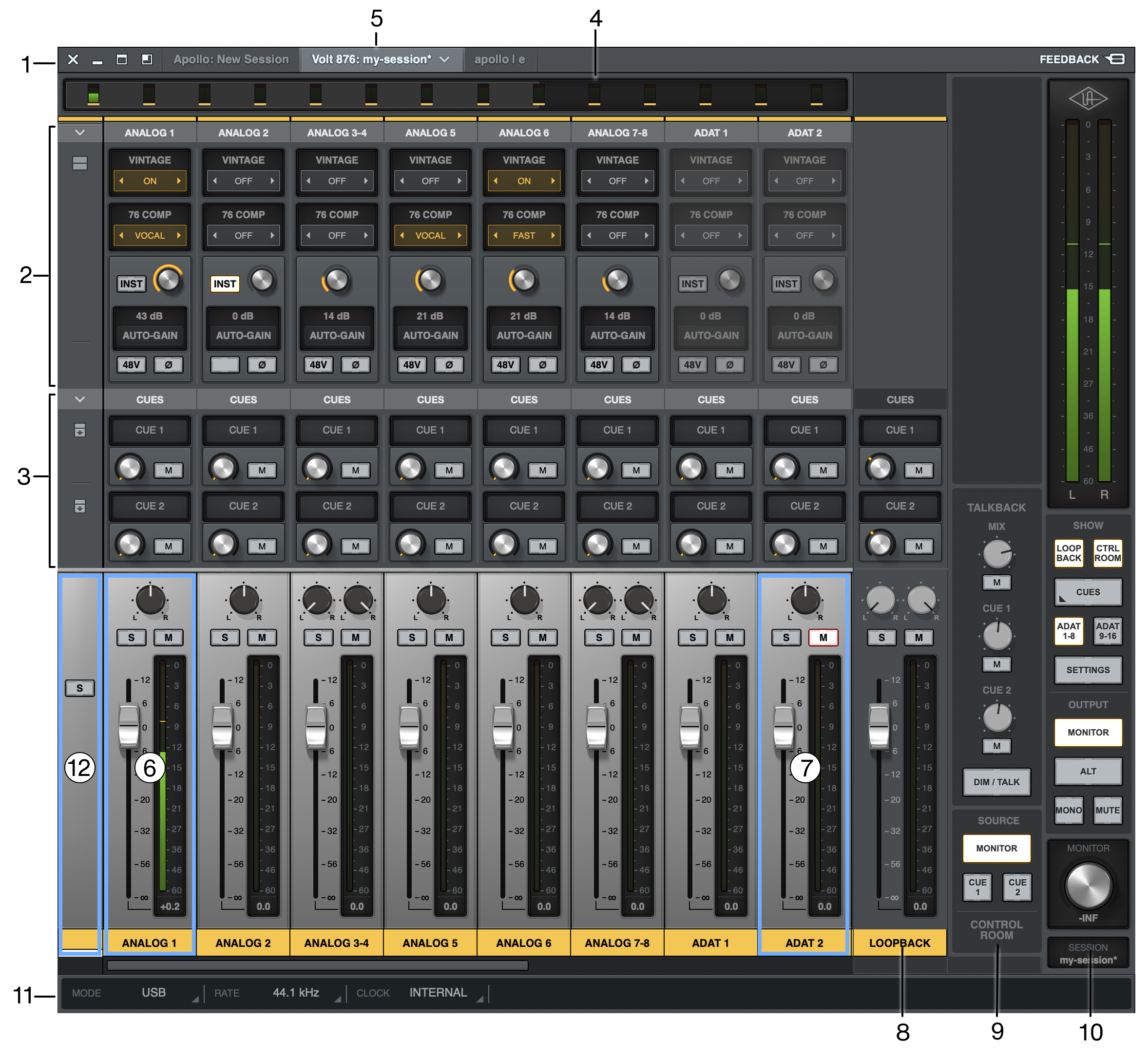Click the CUE 2 row icon in left strip
Screen dimensions: 1148x1057
[x=80, y=506]
